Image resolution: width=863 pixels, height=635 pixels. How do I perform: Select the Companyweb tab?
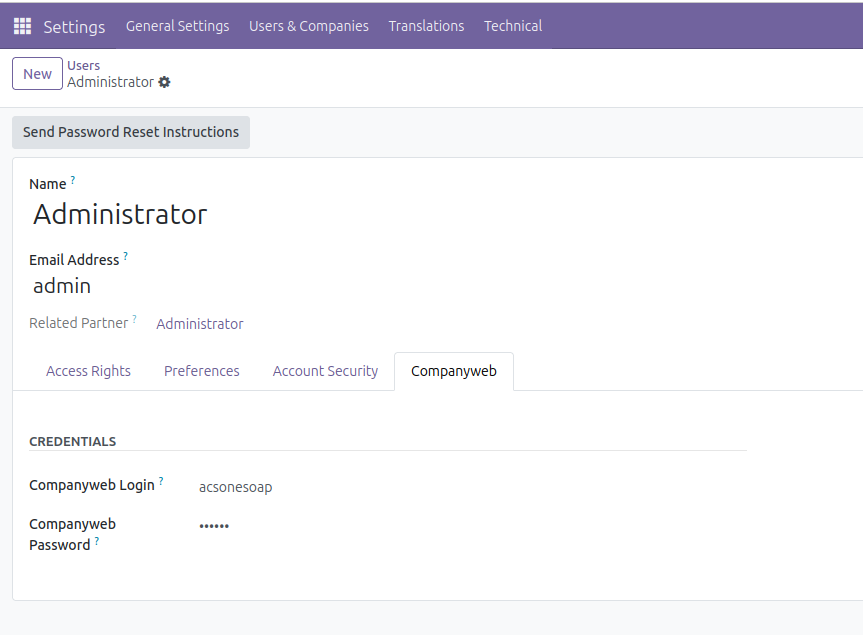click(x=454, y=371)
